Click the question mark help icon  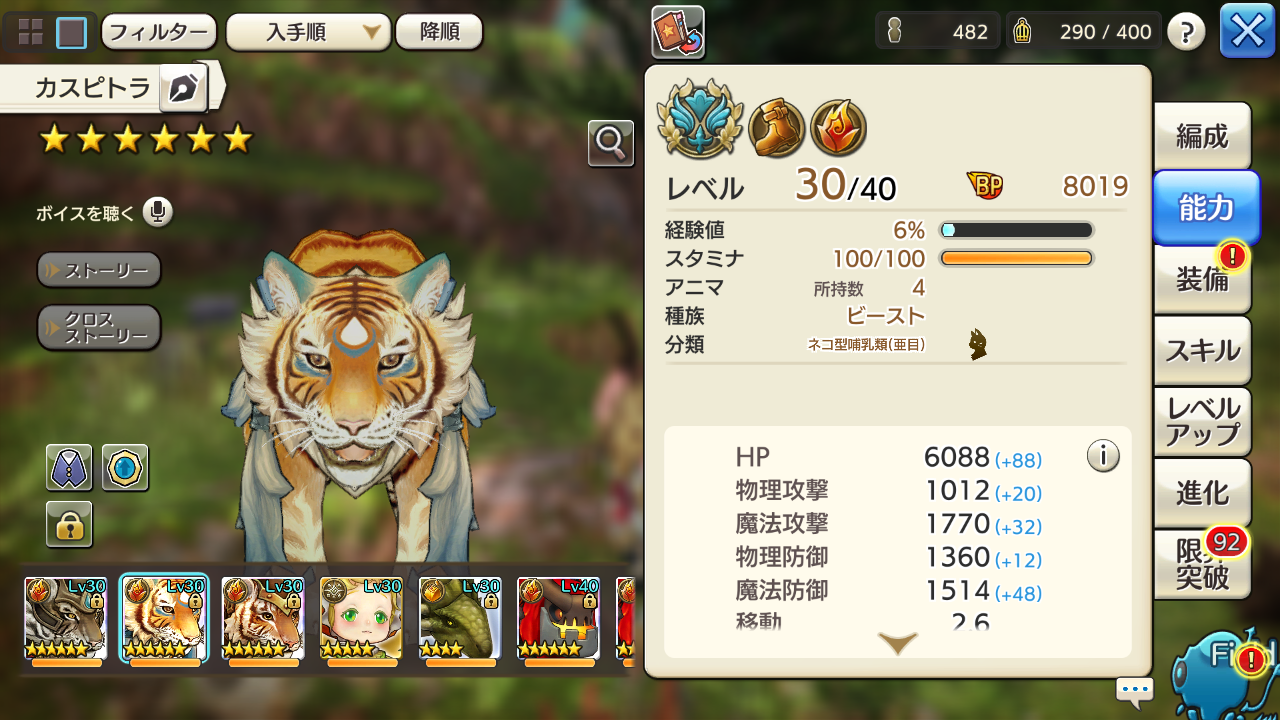coord(1186,32)
